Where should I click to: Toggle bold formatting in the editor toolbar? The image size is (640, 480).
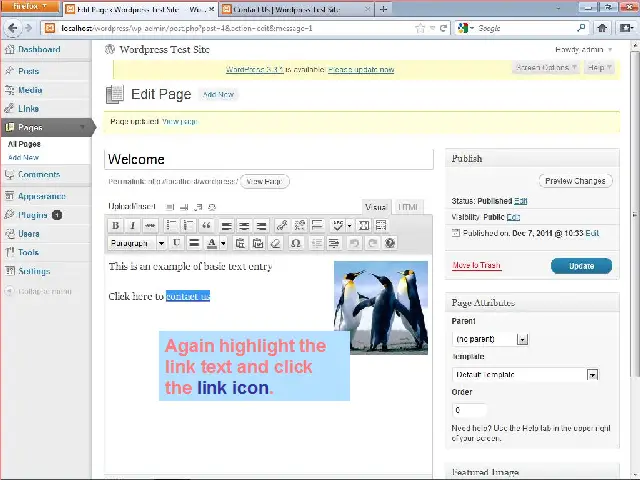click(x=116, y=225)
